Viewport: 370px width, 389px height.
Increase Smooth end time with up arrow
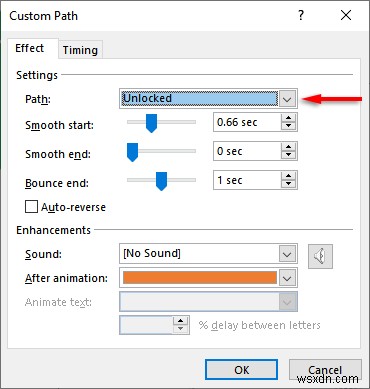tap(288, 147)
